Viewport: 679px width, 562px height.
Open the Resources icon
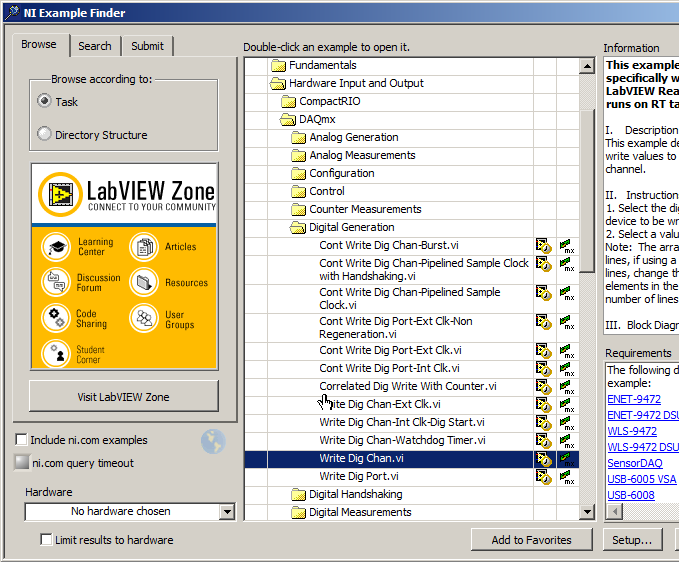pos(144,282)
